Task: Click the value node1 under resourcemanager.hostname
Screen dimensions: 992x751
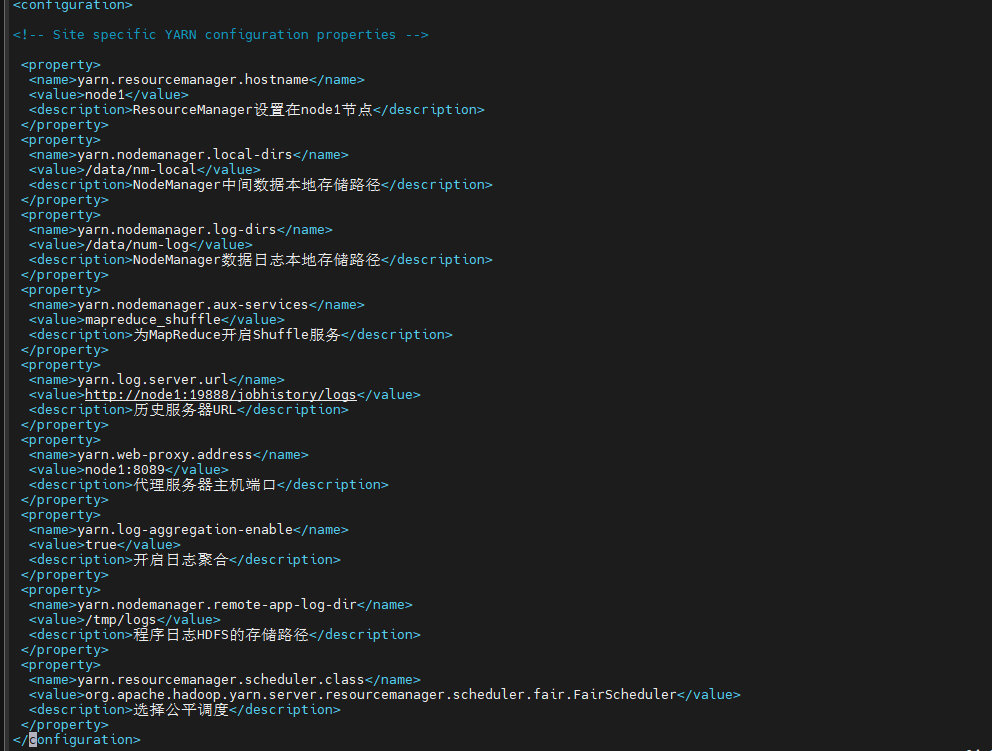Action: (x=105, y=95)
